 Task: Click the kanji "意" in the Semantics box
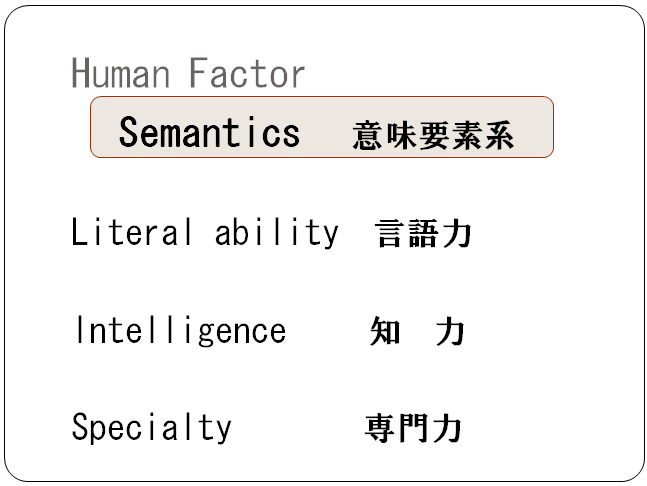click(368, 136)
